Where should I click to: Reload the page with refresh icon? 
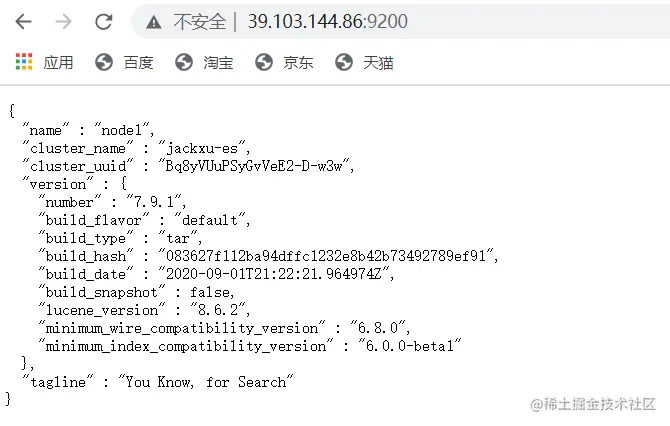(x=103, y=21)
